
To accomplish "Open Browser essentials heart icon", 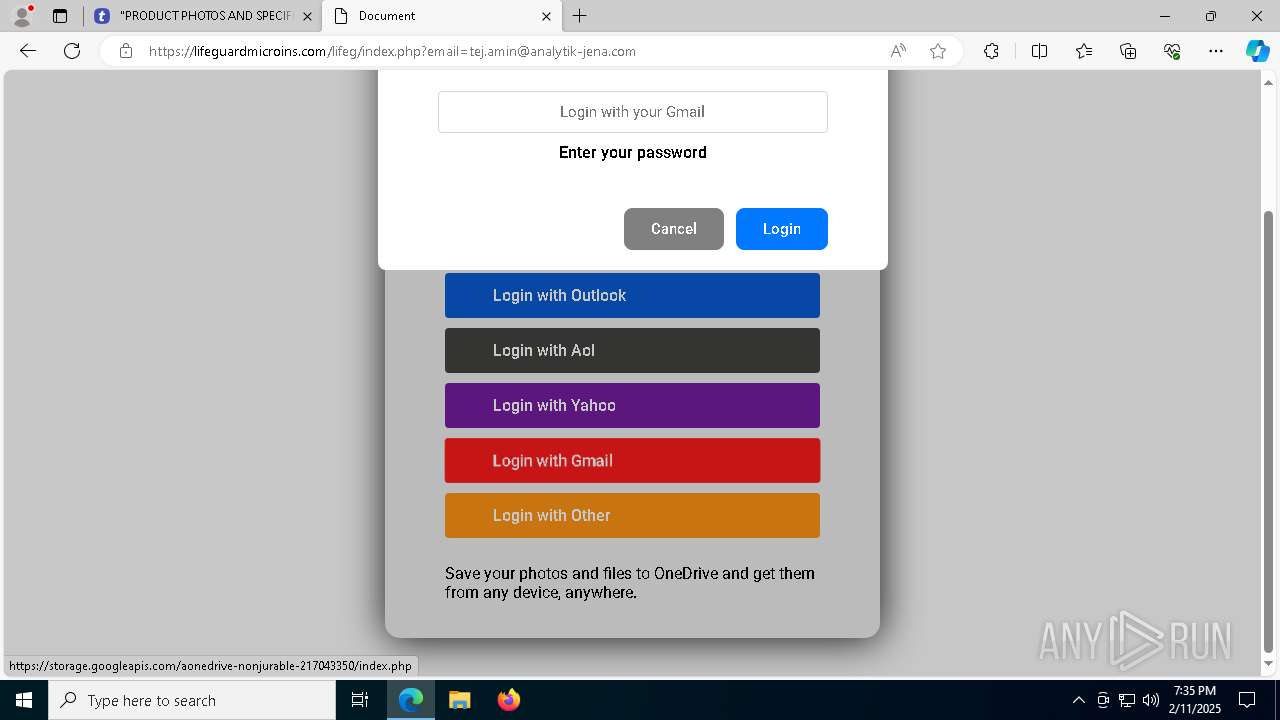I will (x=1172, y=51).
